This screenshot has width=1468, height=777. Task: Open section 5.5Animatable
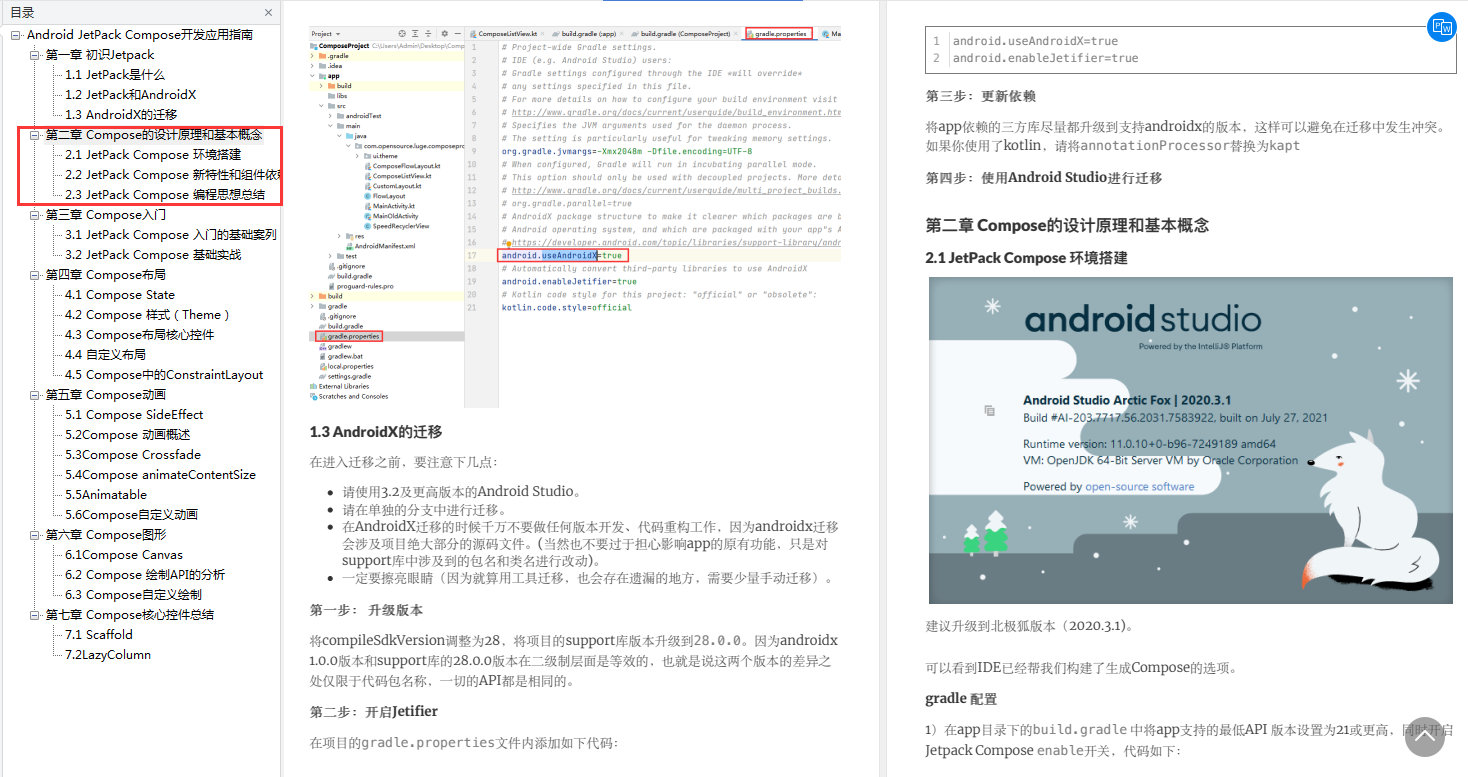[x=106, y=495]
